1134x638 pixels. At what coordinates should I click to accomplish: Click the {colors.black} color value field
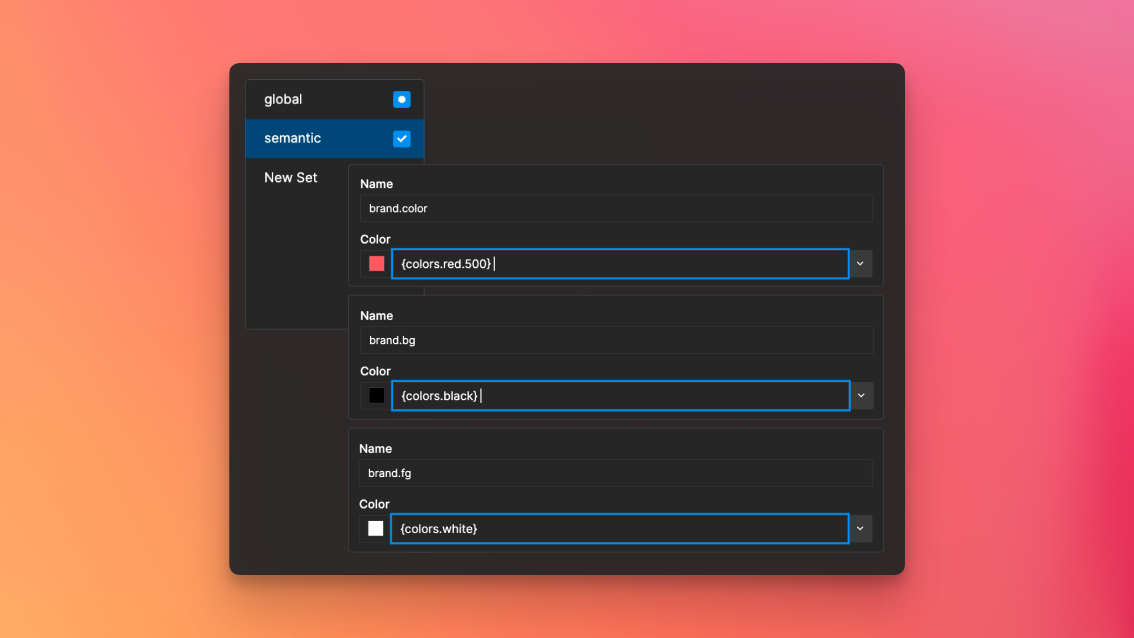pyautogui.click(x=621, y=396)
